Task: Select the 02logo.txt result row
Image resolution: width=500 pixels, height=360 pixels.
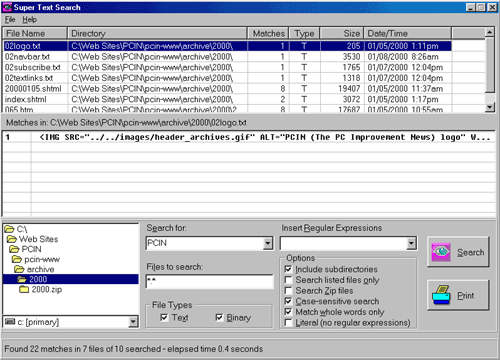Action: click(227, 46)
